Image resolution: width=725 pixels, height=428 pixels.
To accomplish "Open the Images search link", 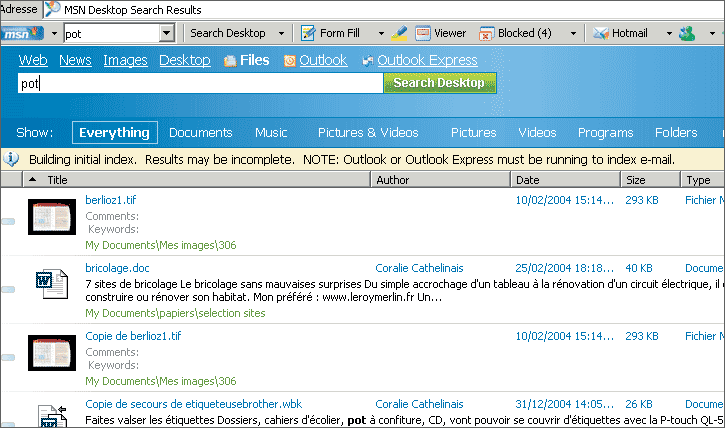I will (125, 60).
